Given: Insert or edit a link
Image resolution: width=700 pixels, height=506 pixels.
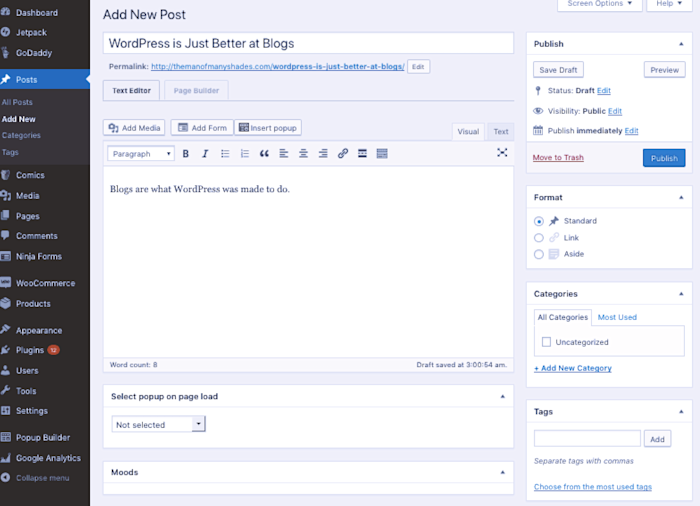Looking at the screenshot, I should click(x=343, y=154).
